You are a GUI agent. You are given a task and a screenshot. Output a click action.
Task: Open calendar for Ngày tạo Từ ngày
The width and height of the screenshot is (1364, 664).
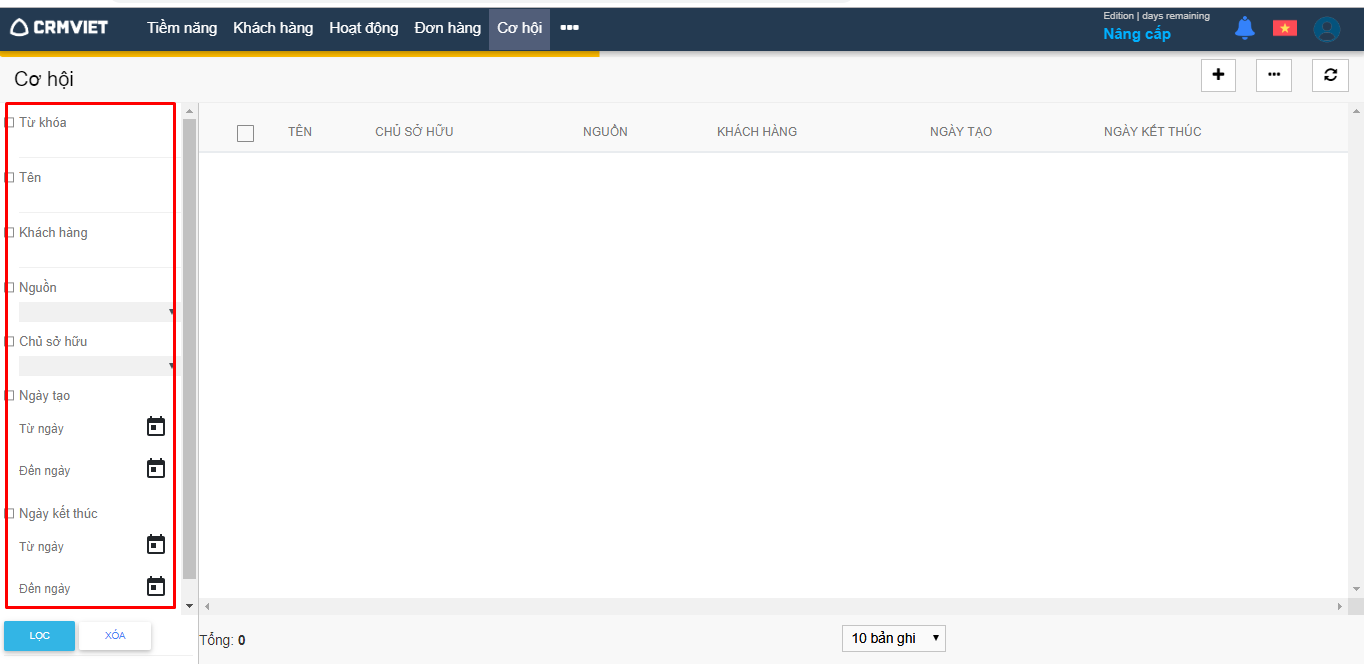click(156, 427)
